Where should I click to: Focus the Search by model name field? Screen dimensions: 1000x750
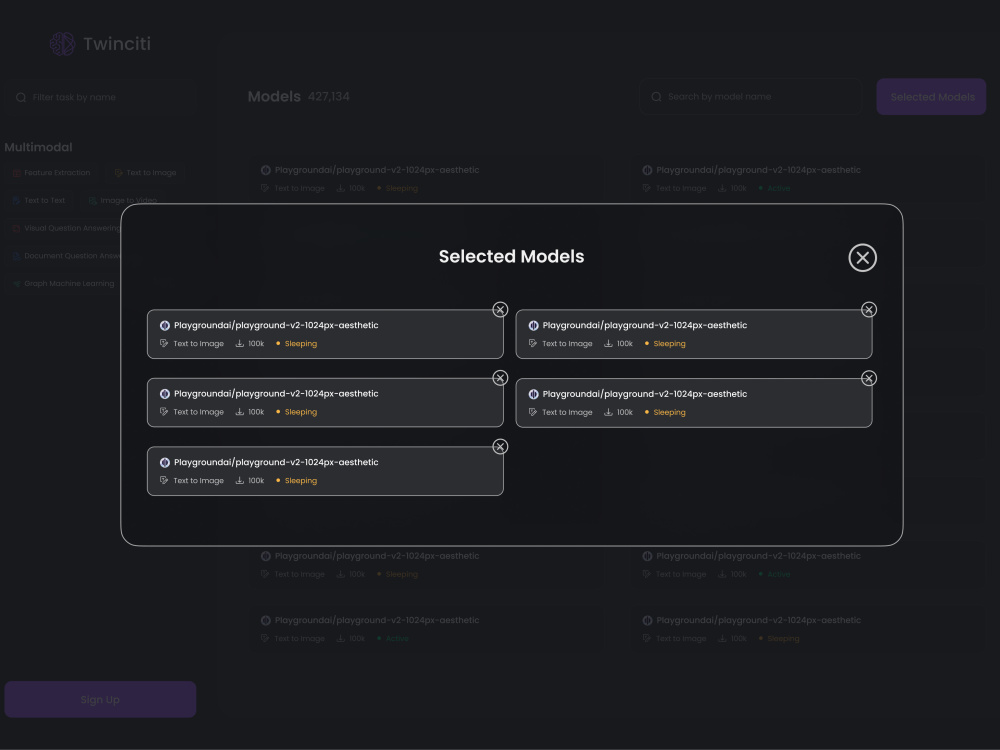point(751,97)
